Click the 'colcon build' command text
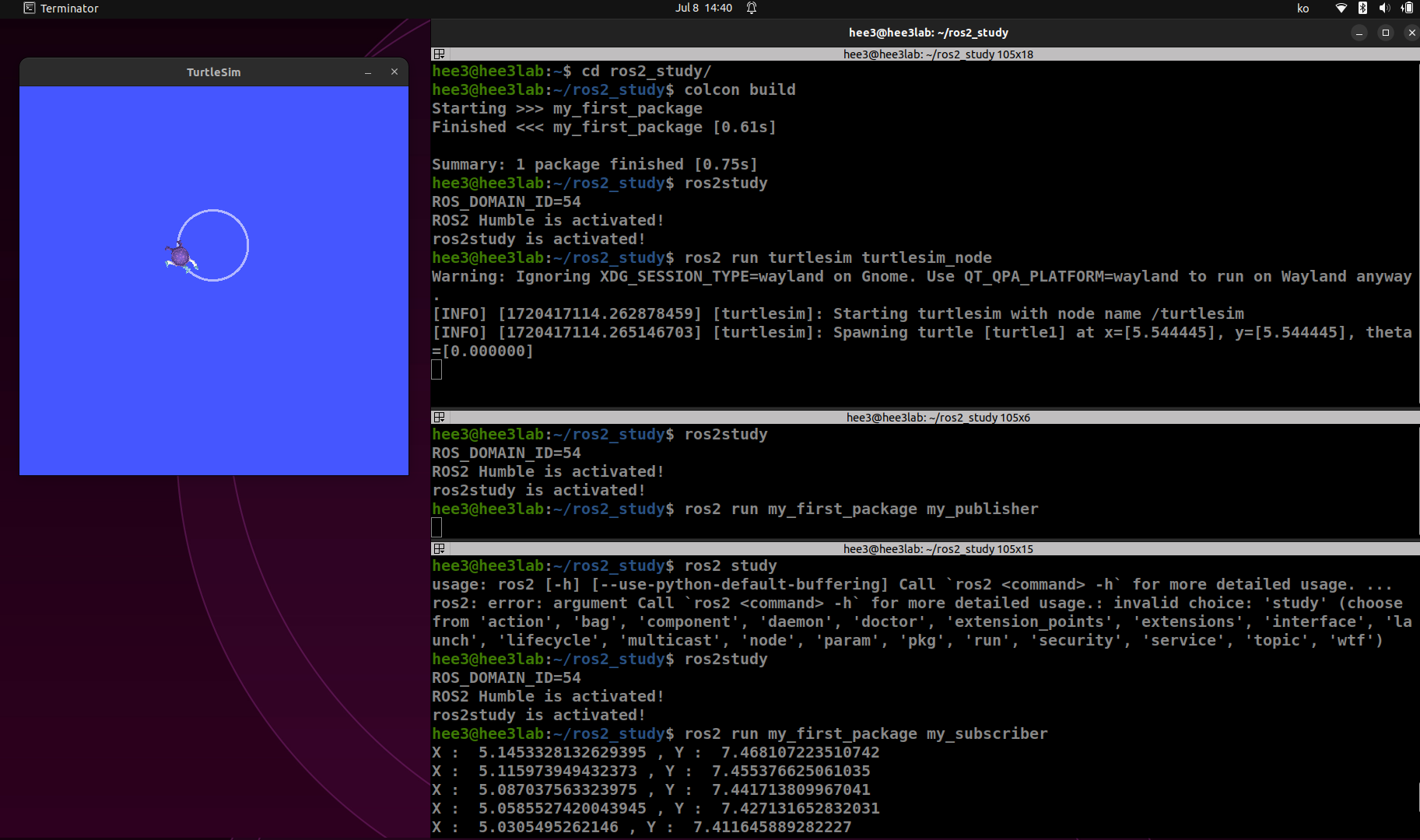The height and width of the screenshot is (840, 1420). (x=740, y=89)
